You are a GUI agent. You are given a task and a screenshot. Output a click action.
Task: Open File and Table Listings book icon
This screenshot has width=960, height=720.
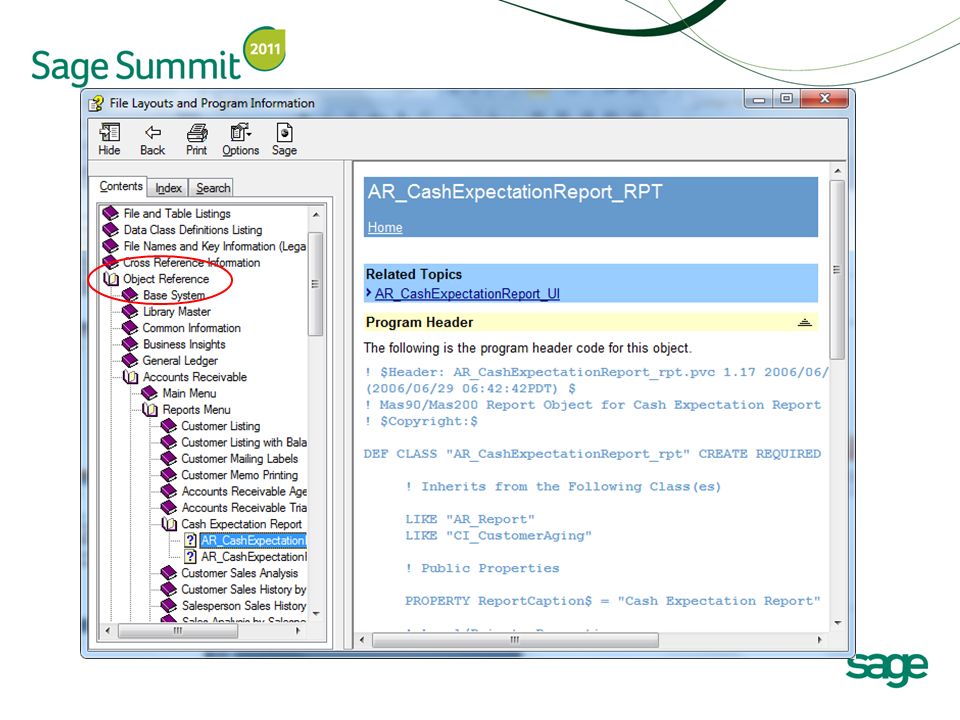point(111,213)
